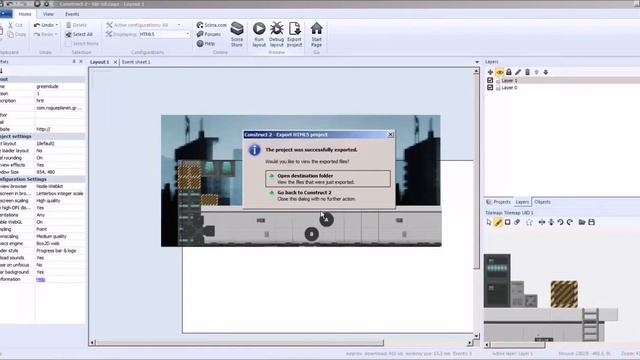The width and height of the screenshot is (640, 360).
Task: Open the Event sheet 1 tab
Action: coord(136,62)
